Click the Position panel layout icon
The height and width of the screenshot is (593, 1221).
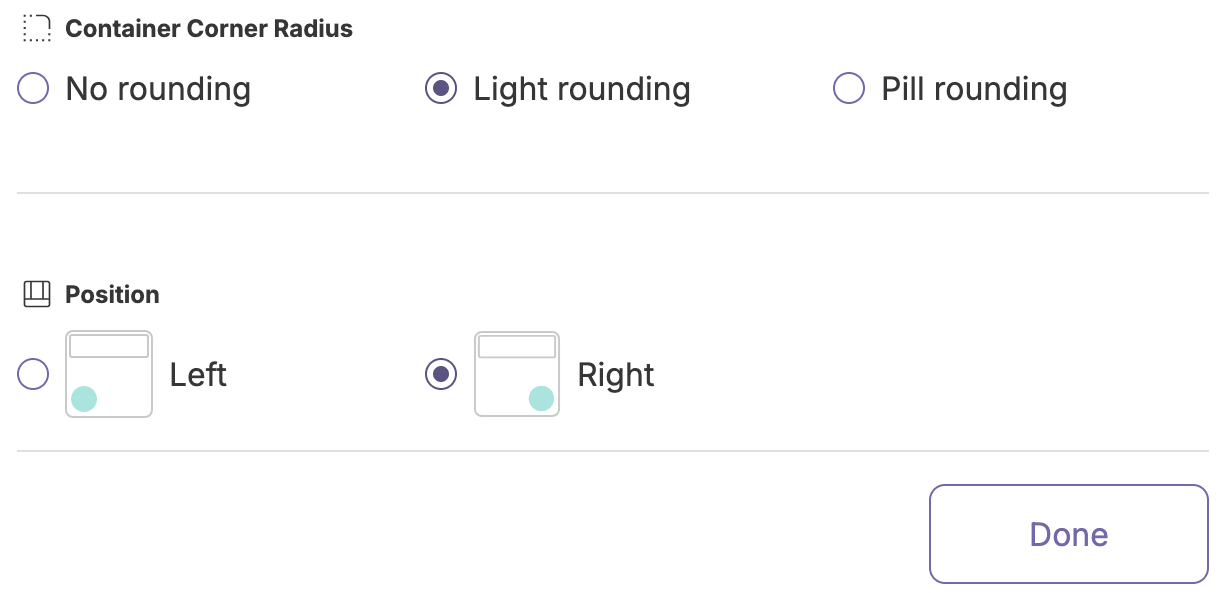click(35, 293)
